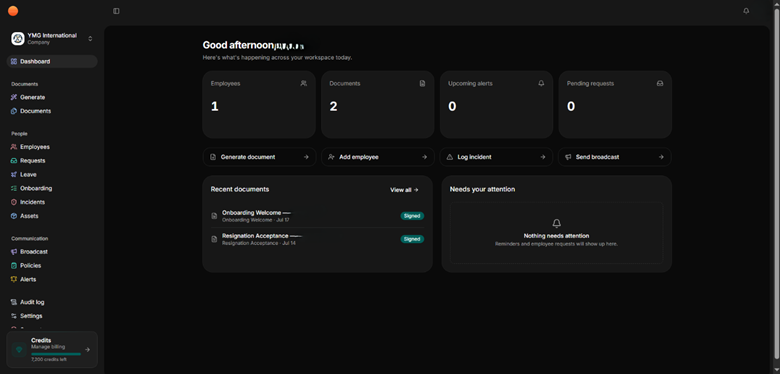Click the Upcoming alerts count card

(x=496, y=104)
